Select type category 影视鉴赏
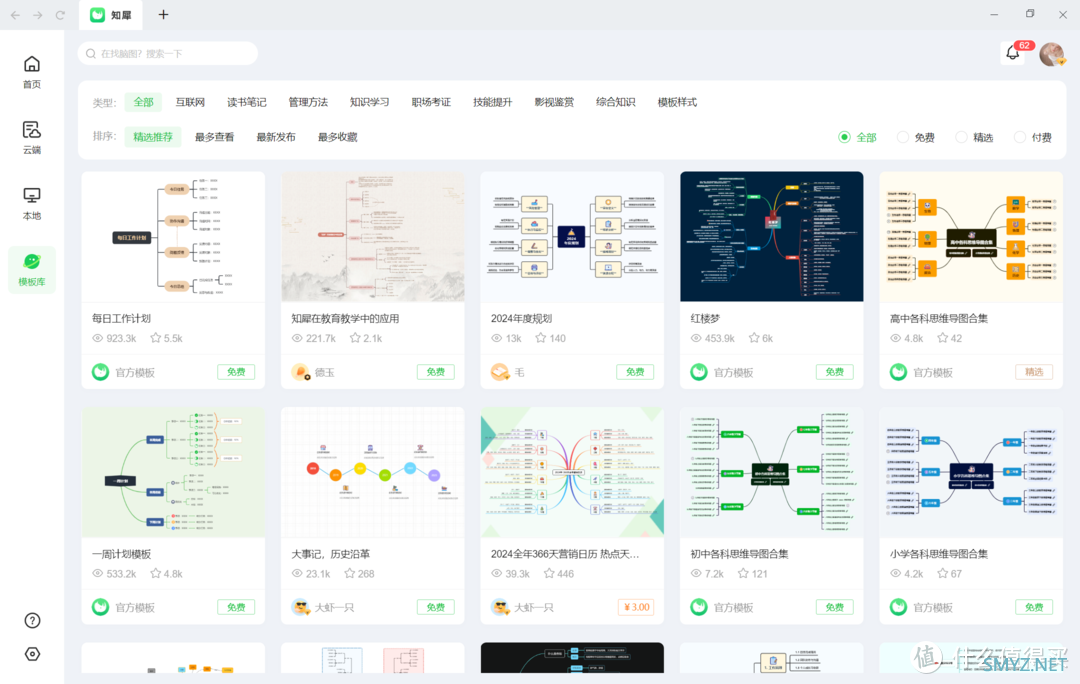Screen dimensions: 1080x684 coord(554,102)
